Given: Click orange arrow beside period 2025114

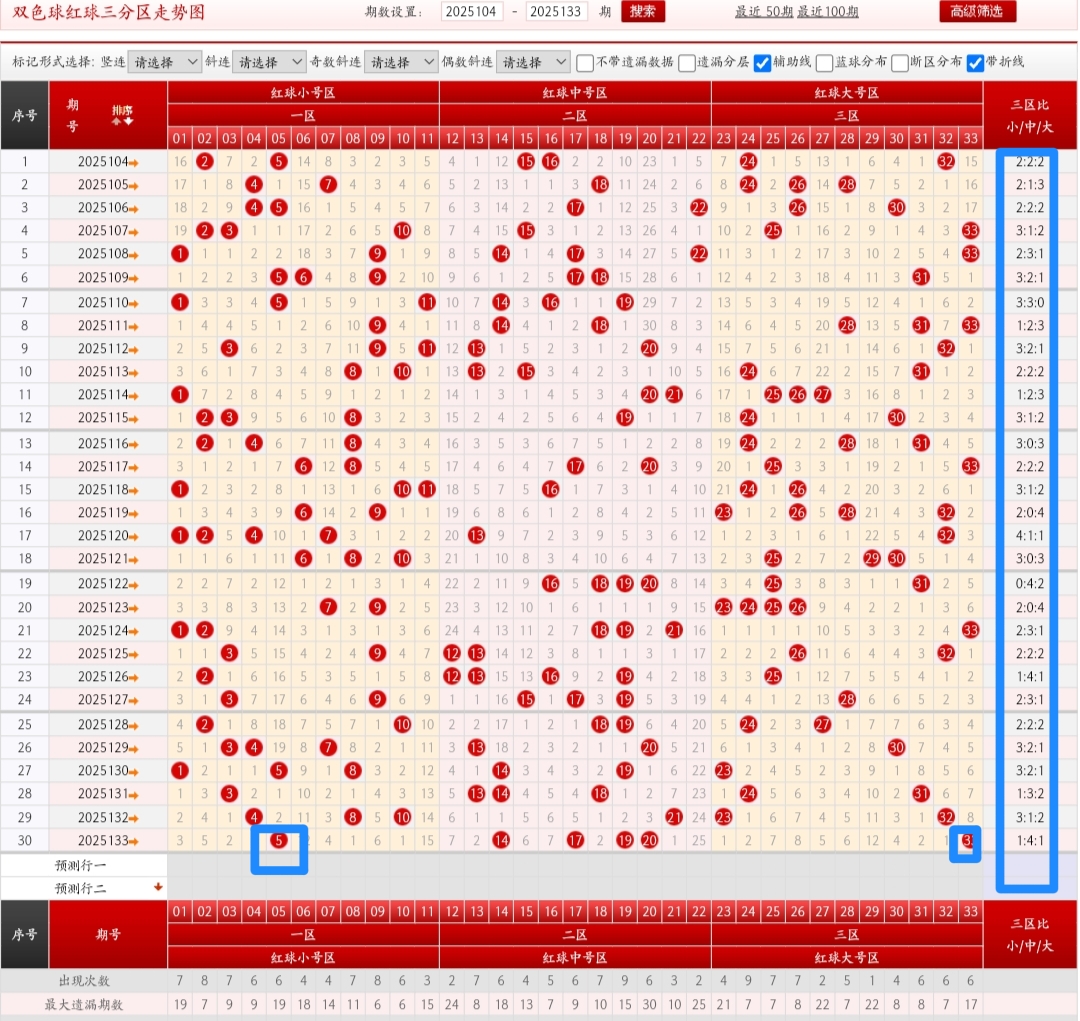Looking at the screenshot, I should 134,396.
